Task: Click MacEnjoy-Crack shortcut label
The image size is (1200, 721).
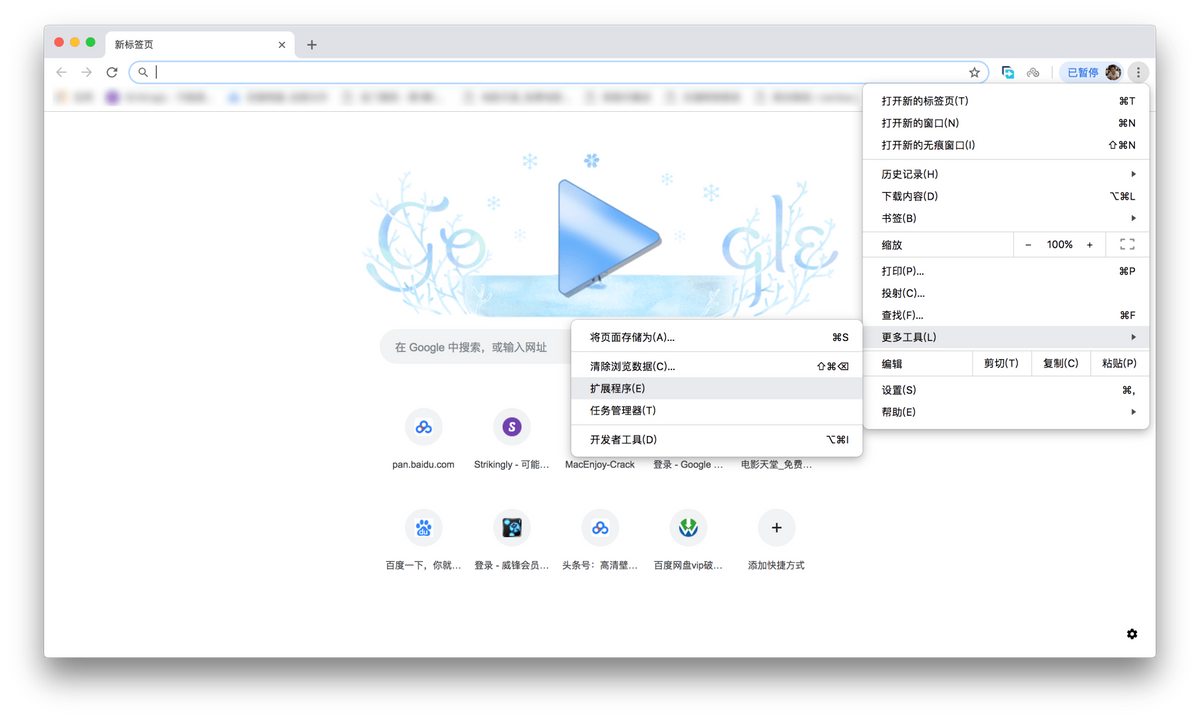Action: click(x=600, y=464)
